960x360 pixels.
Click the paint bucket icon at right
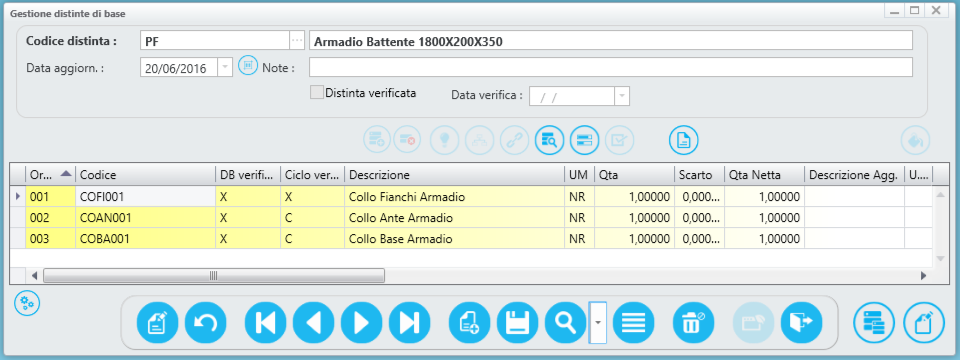[915, 140]
